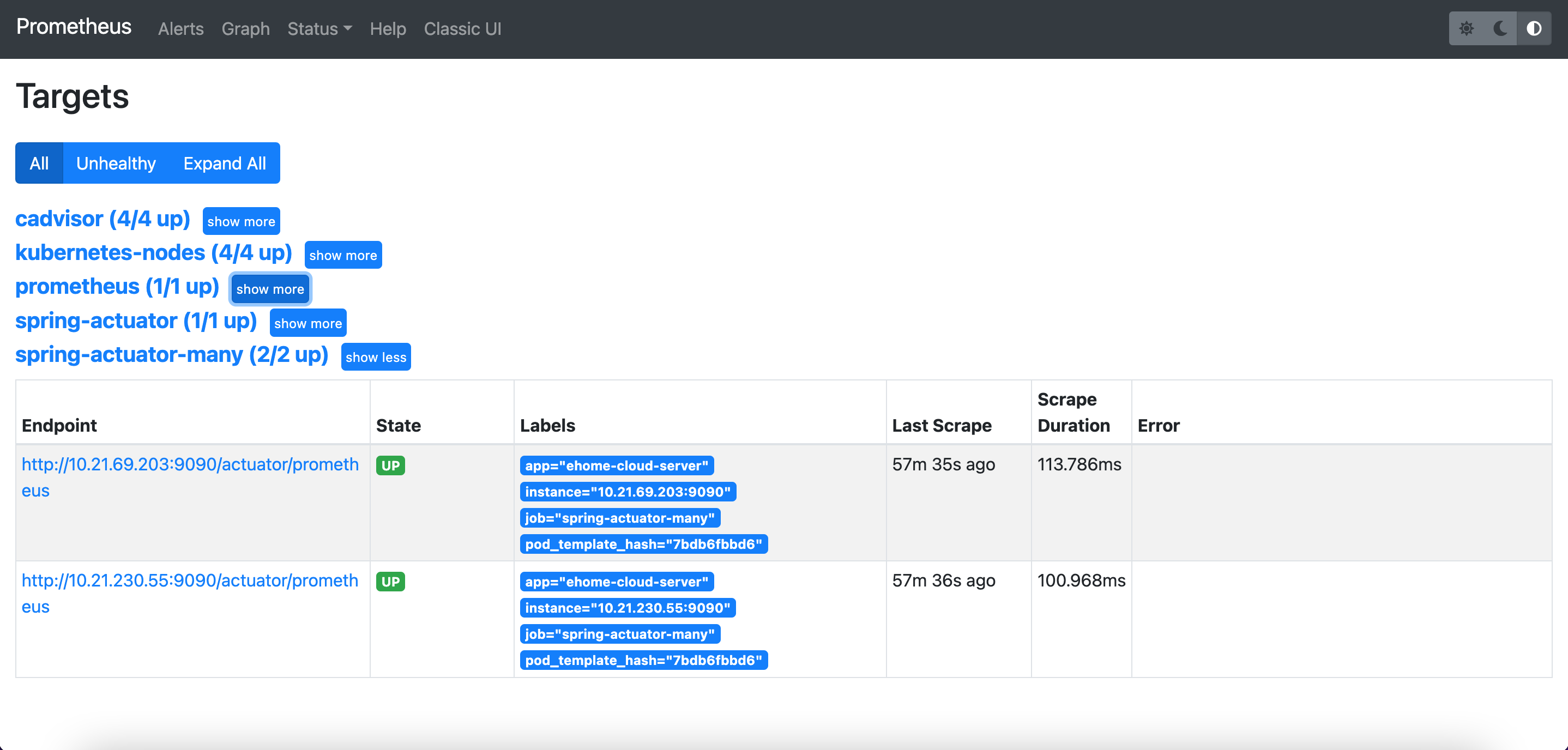This screenshot has height=750, width=1568.
Task: Show more for kubernetes-nodes
Action: point(343,255)
